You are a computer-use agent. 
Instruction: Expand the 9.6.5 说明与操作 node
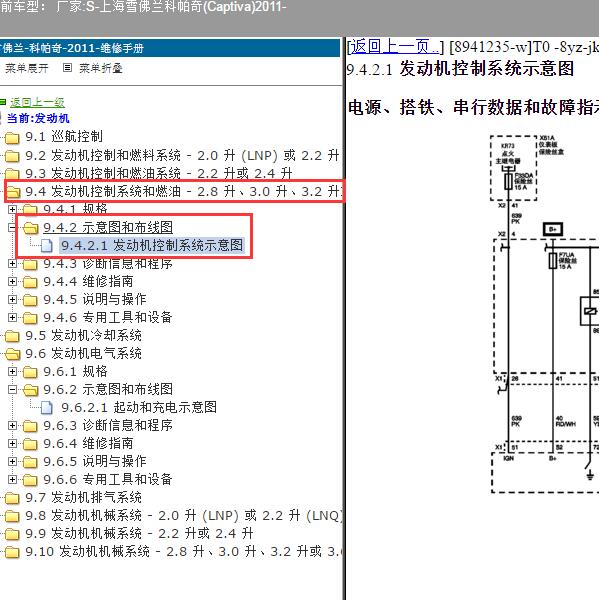pyautogui.click(x=12, y=461)
